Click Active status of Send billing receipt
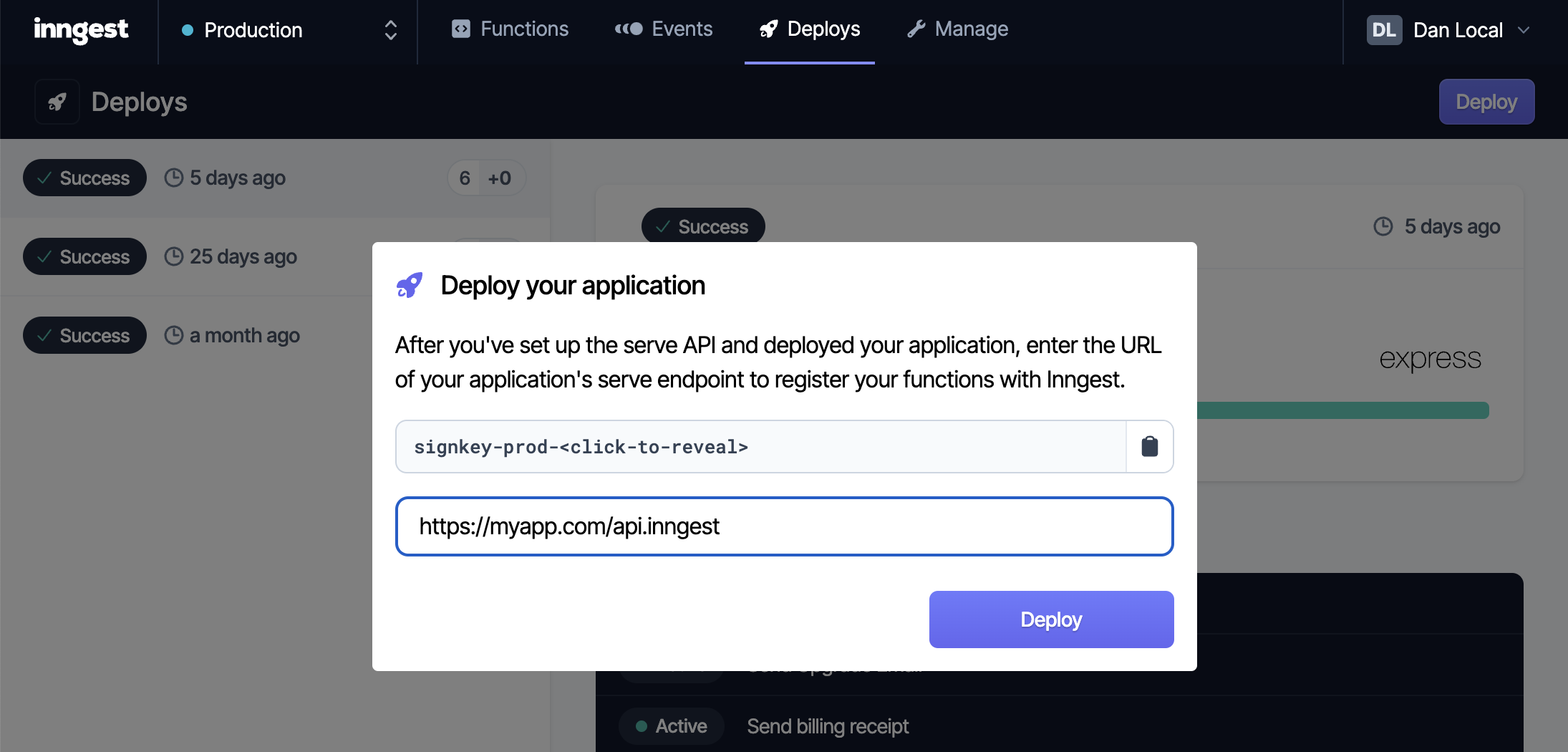 point(671,726)
